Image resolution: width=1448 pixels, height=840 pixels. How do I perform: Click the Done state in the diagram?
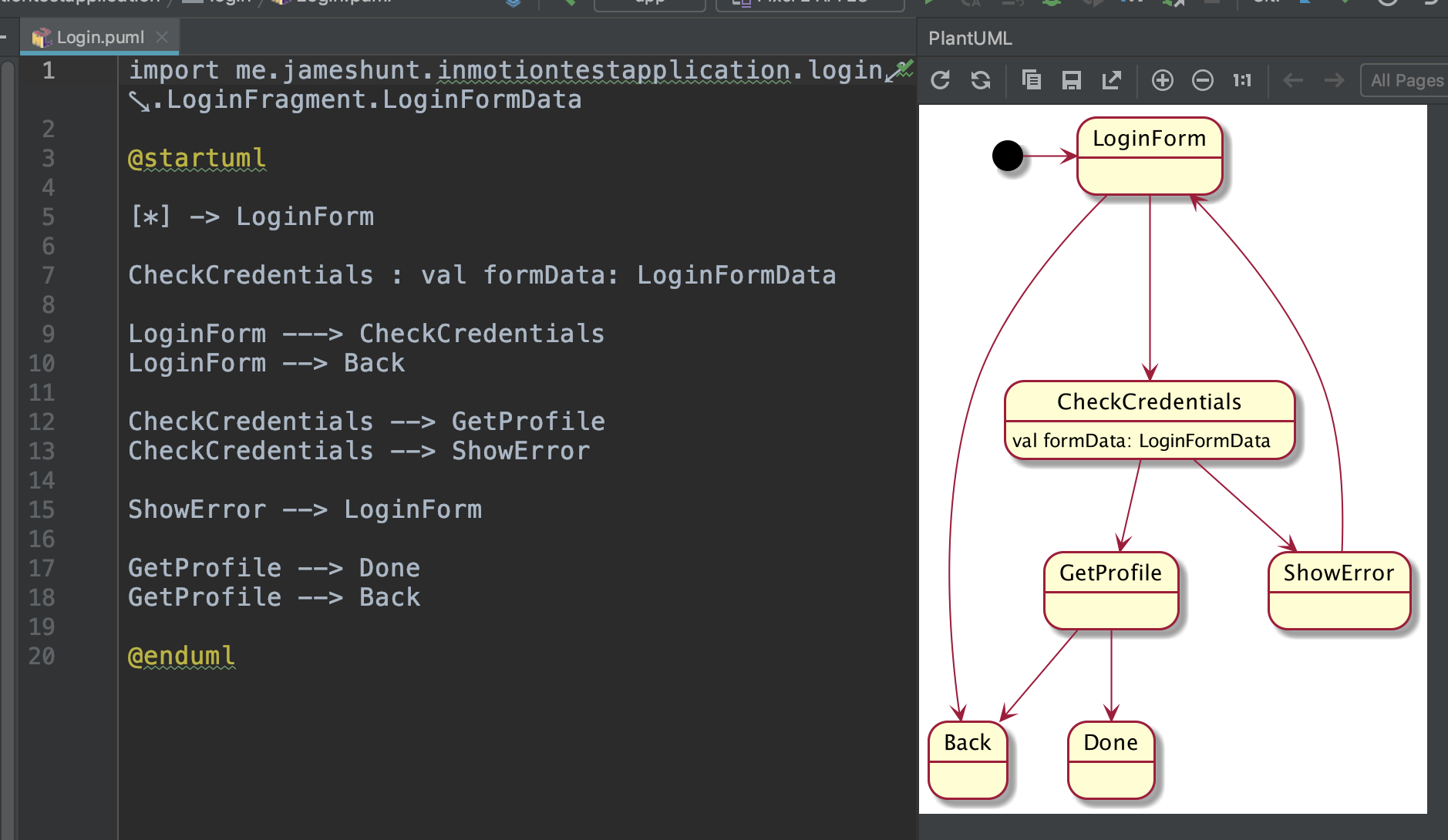point(1111,760)
